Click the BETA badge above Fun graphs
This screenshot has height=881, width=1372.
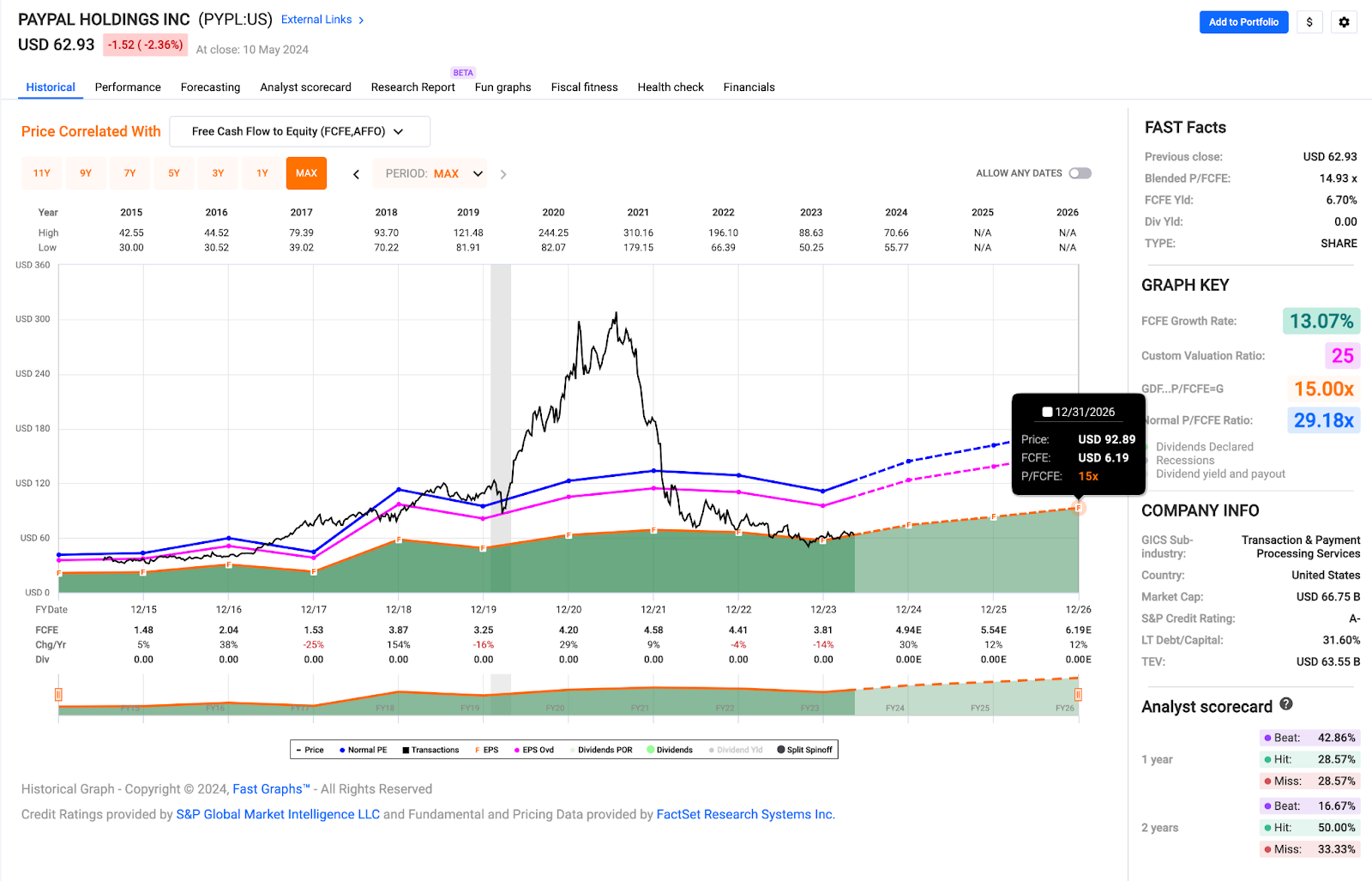(x=463, y=73)
